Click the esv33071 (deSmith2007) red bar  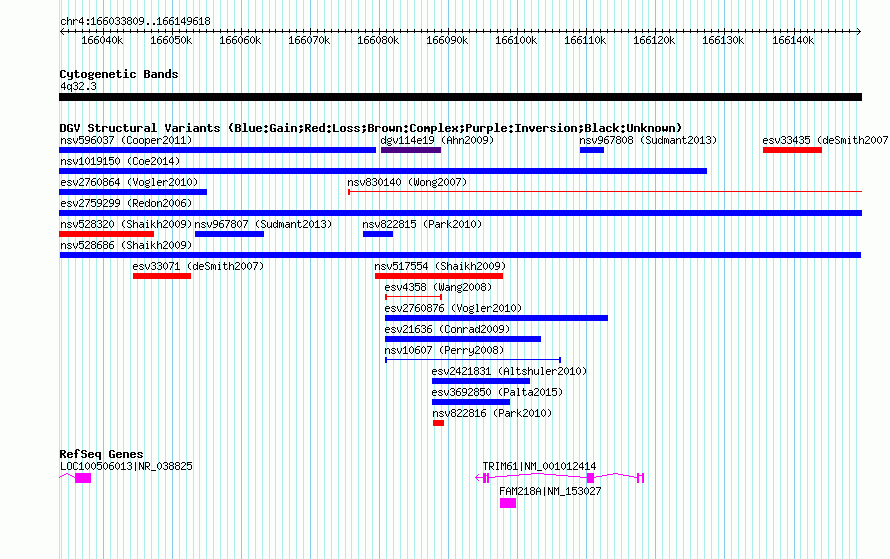(x=162, y=276)
